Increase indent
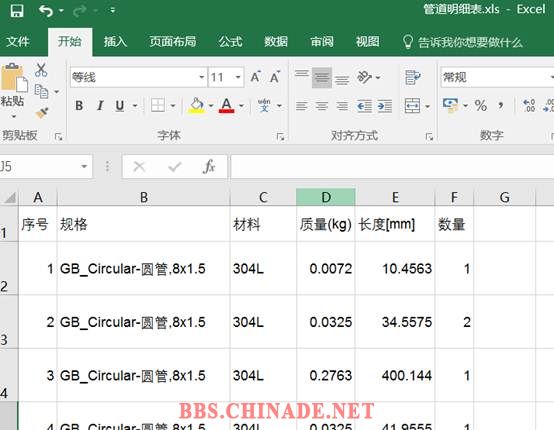 [x=385, y=106]
